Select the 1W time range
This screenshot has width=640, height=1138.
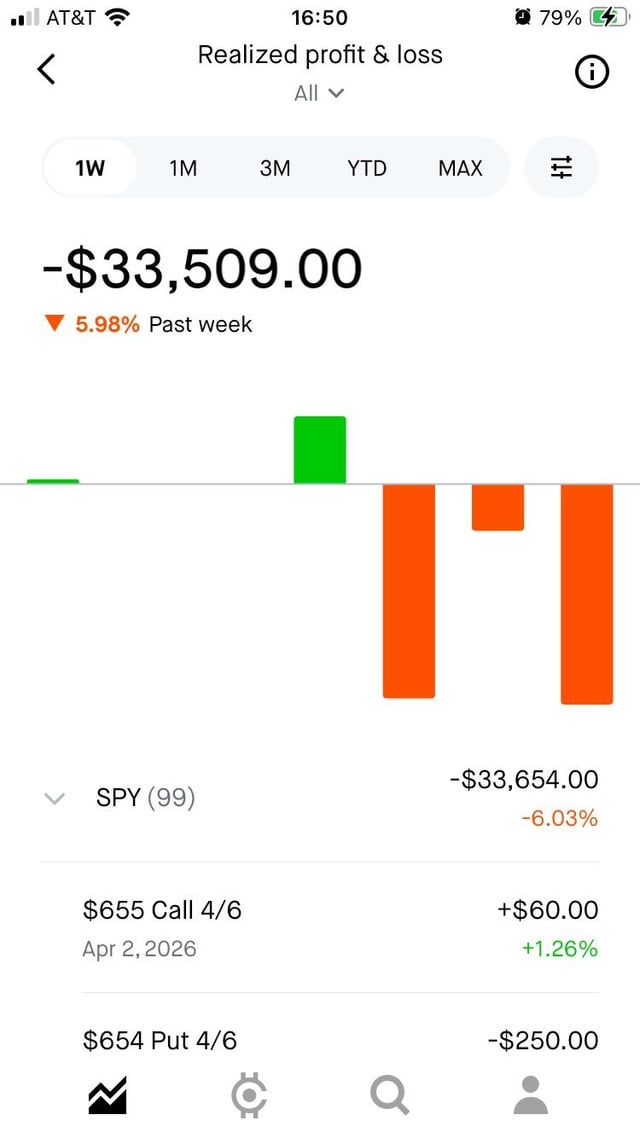(90, 168)
